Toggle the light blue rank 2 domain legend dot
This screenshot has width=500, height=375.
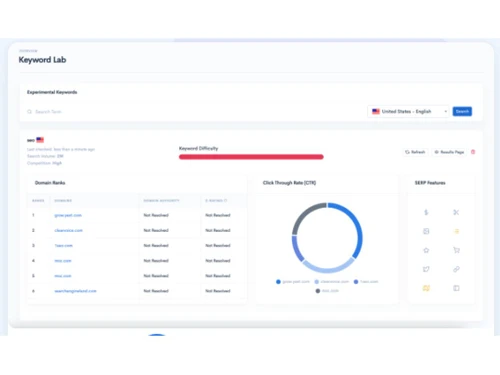point(317,282)
